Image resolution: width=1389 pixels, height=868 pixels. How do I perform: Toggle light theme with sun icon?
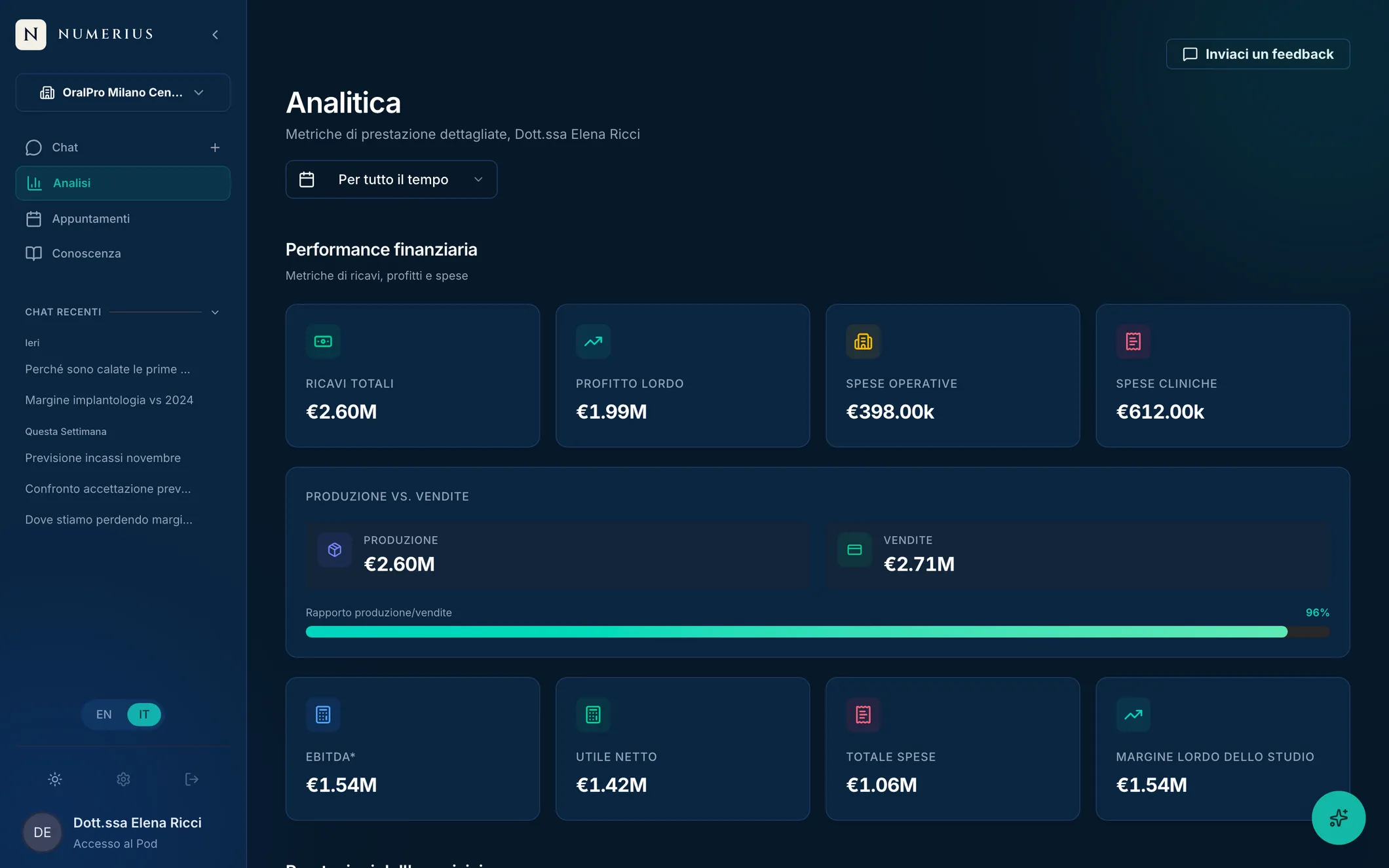click(x=55, y=779)
